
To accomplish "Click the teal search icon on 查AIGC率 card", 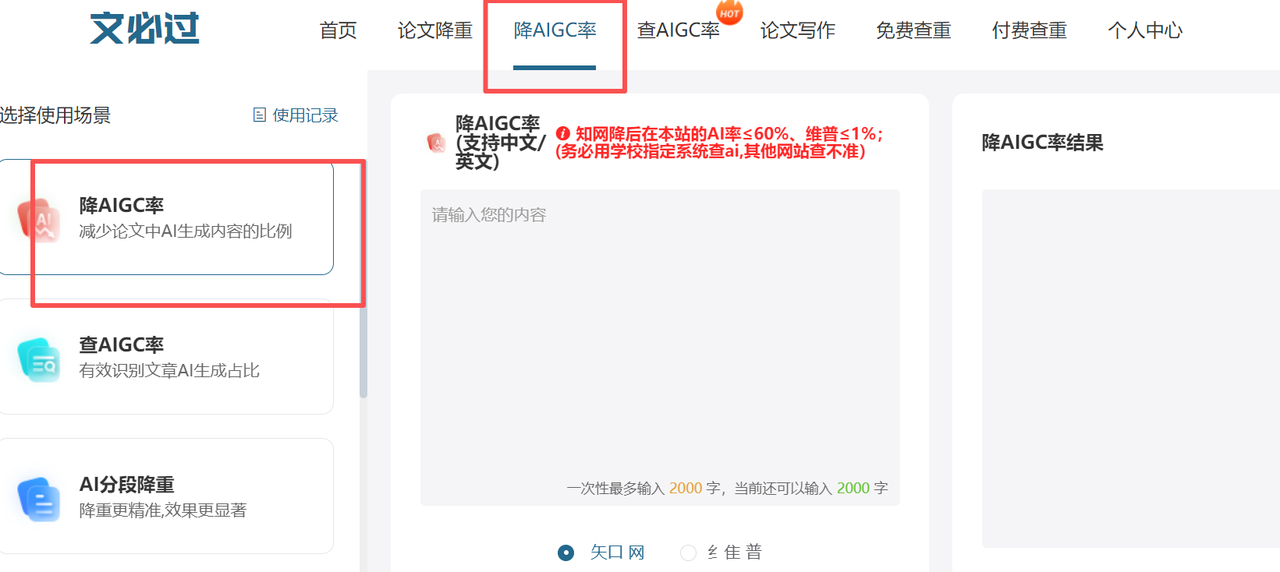I will pyautogui.click(x=39, y=359).
